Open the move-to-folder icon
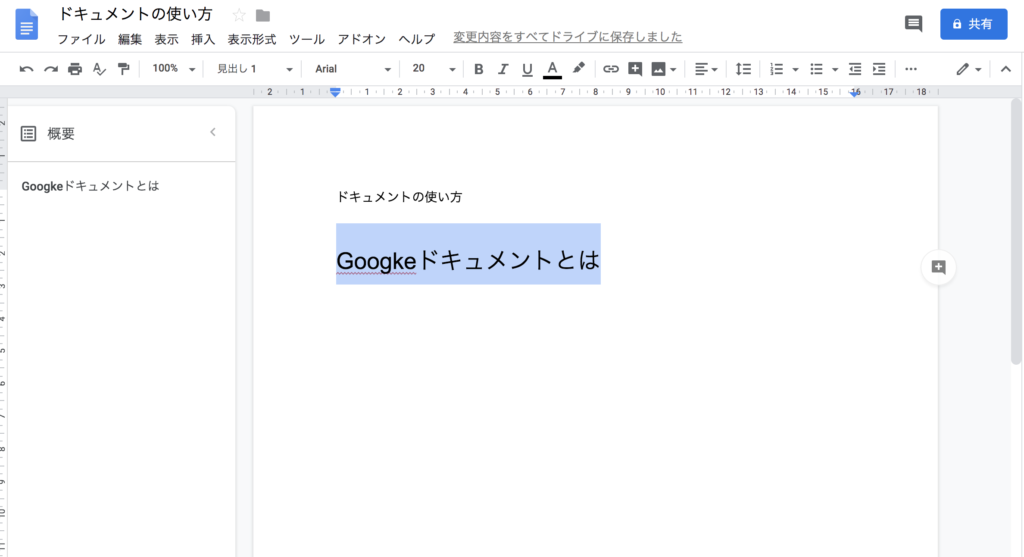Image resolution: width=1024 pixels, height=557 pixels. coord(263,15)
